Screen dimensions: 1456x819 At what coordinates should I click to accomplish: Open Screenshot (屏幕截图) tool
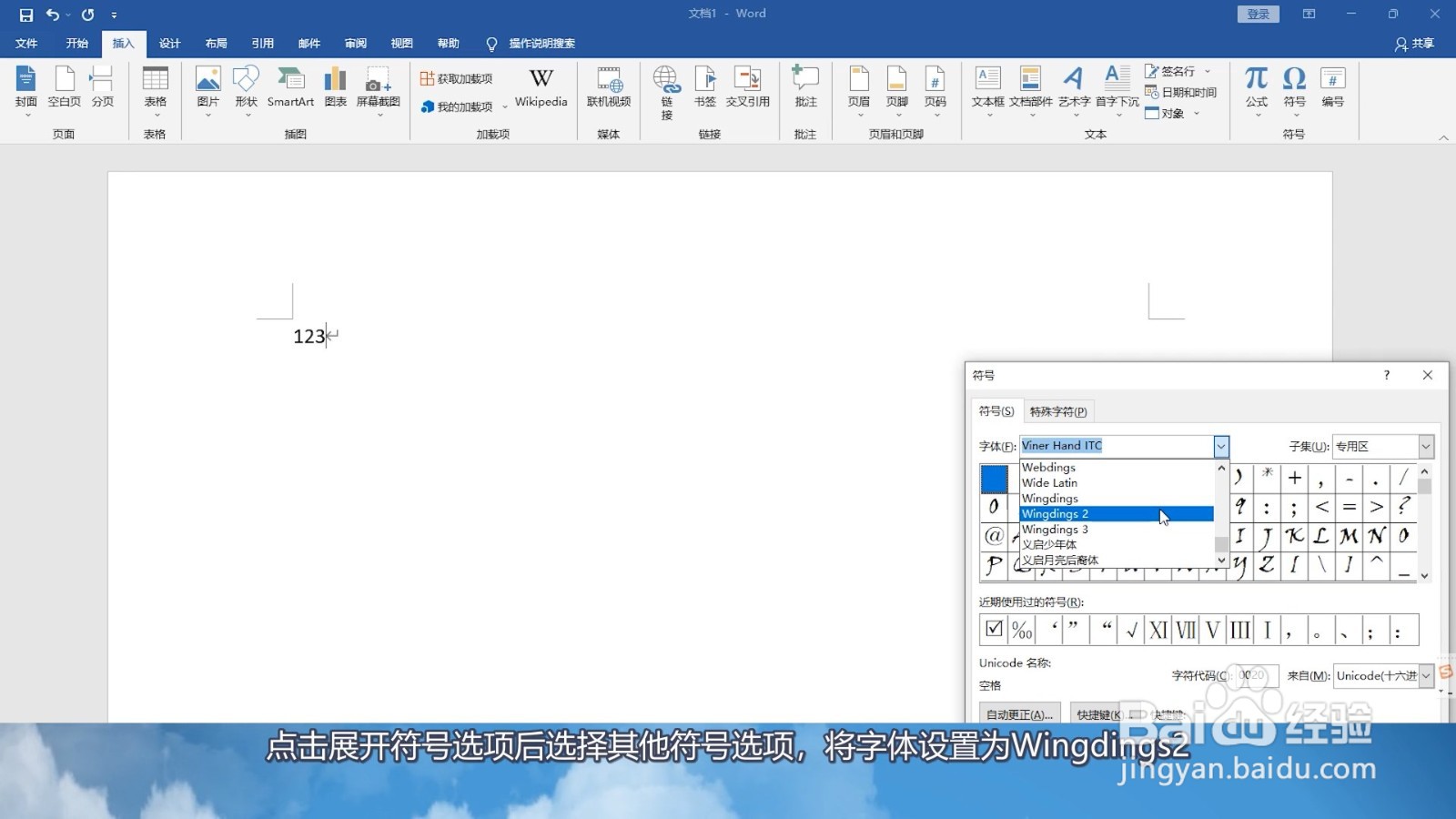(378, 91)
